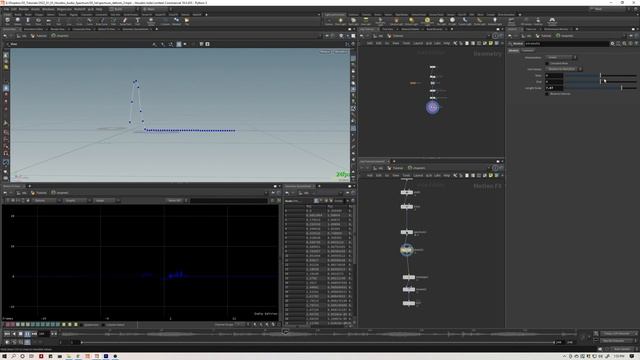Adjust the first parameter slider handle

[600, 76]
